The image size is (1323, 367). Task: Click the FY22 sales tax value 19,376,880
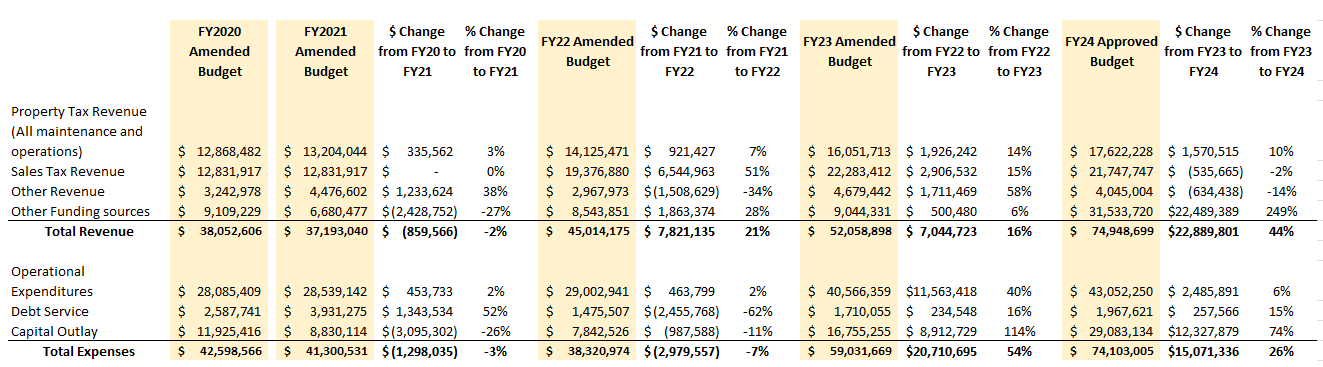pyautogui.click(x=587, y=172)
